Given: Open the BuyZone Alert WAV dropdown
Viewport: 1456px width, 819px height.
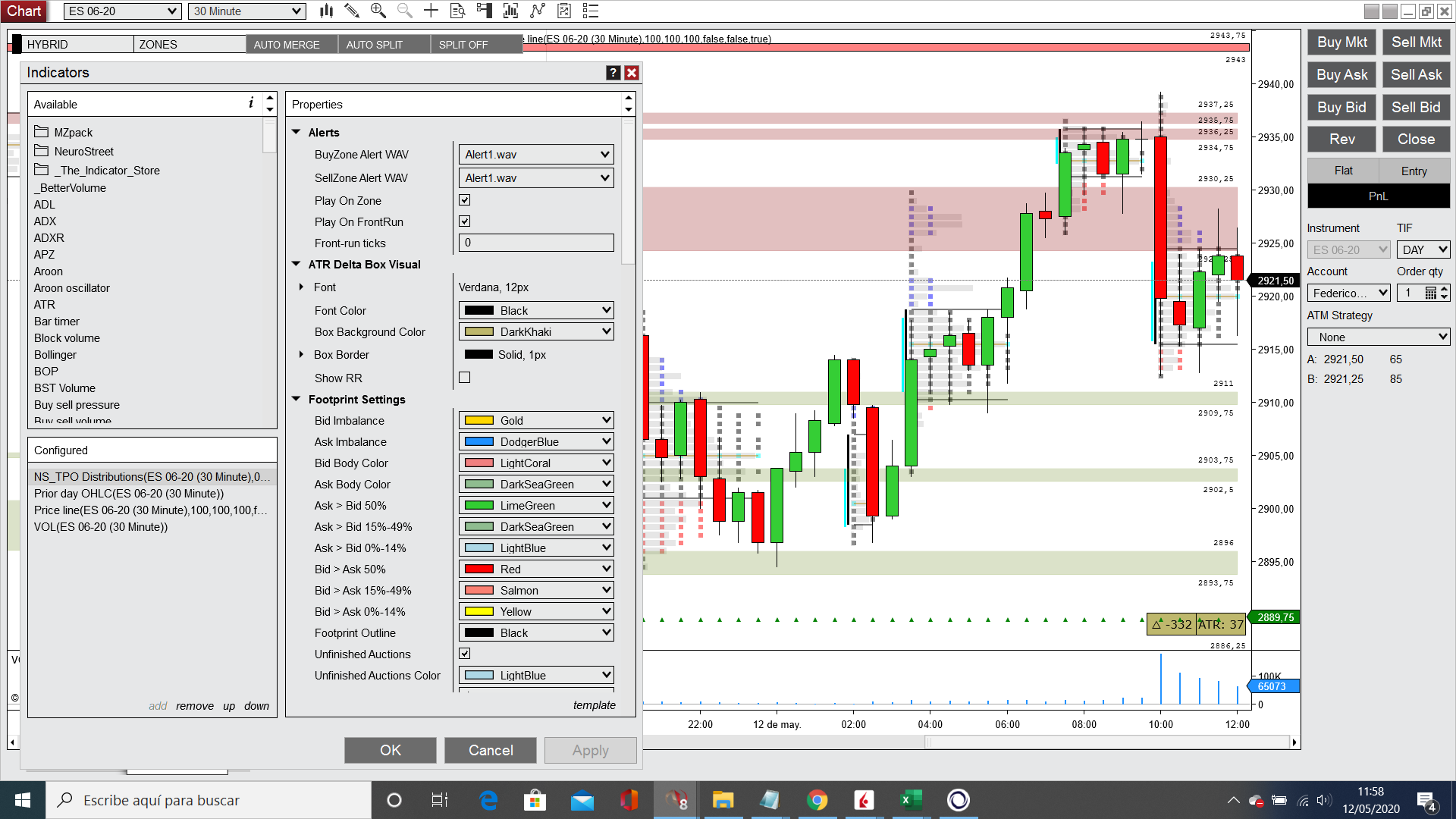Looking at the screenshot, I should coord(536,155).
